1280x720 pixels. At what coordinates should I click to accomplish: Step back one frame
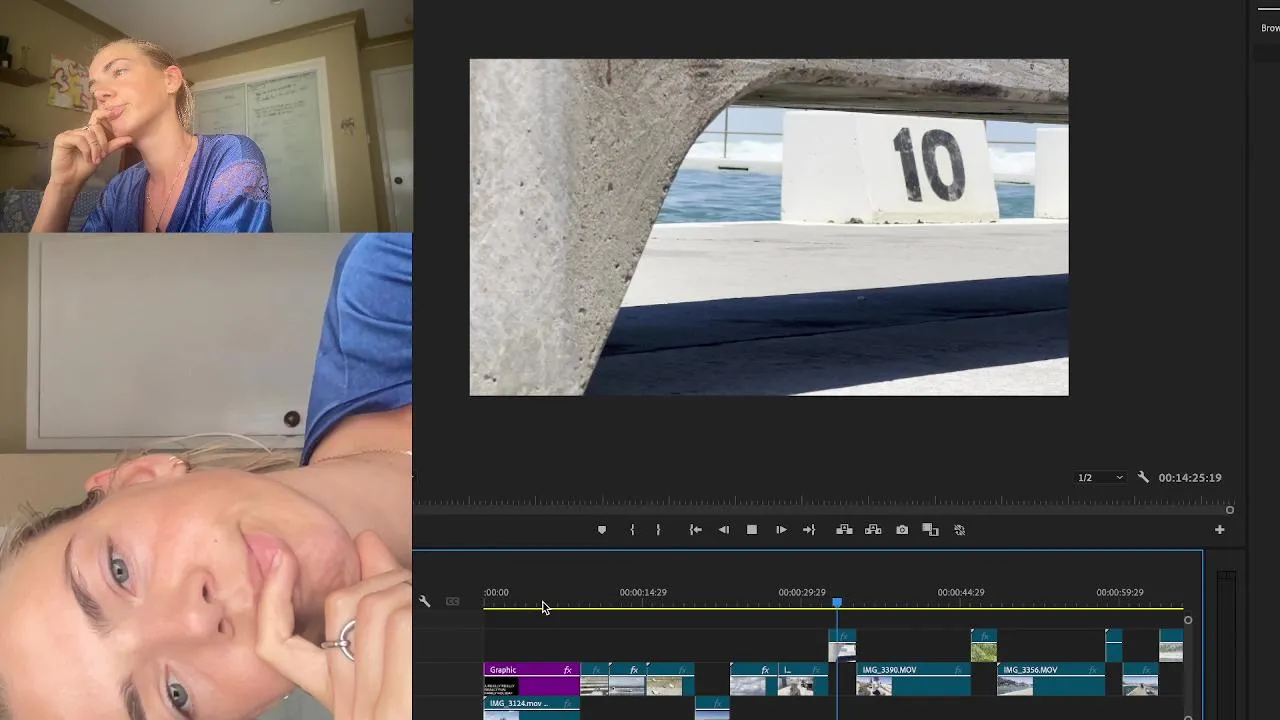coord(724,530)
